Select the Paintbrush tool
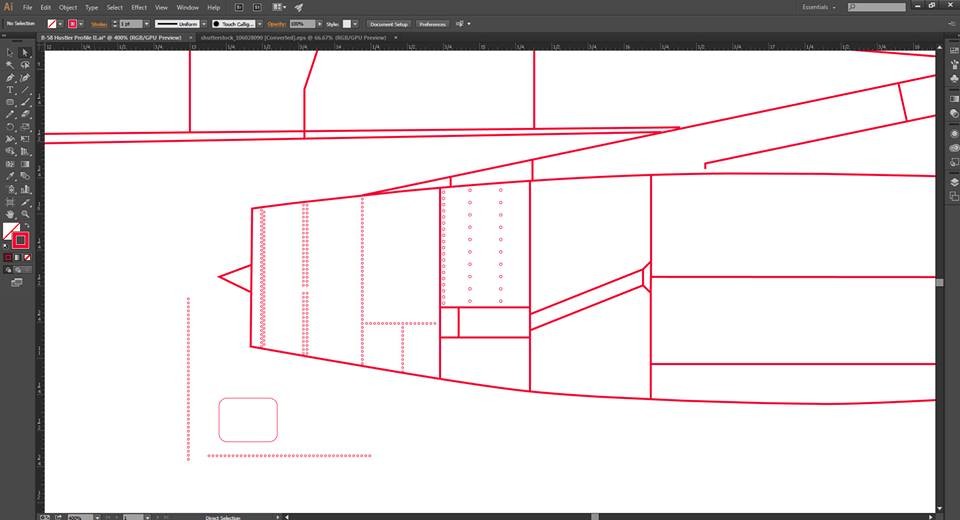 coord(25,102)
